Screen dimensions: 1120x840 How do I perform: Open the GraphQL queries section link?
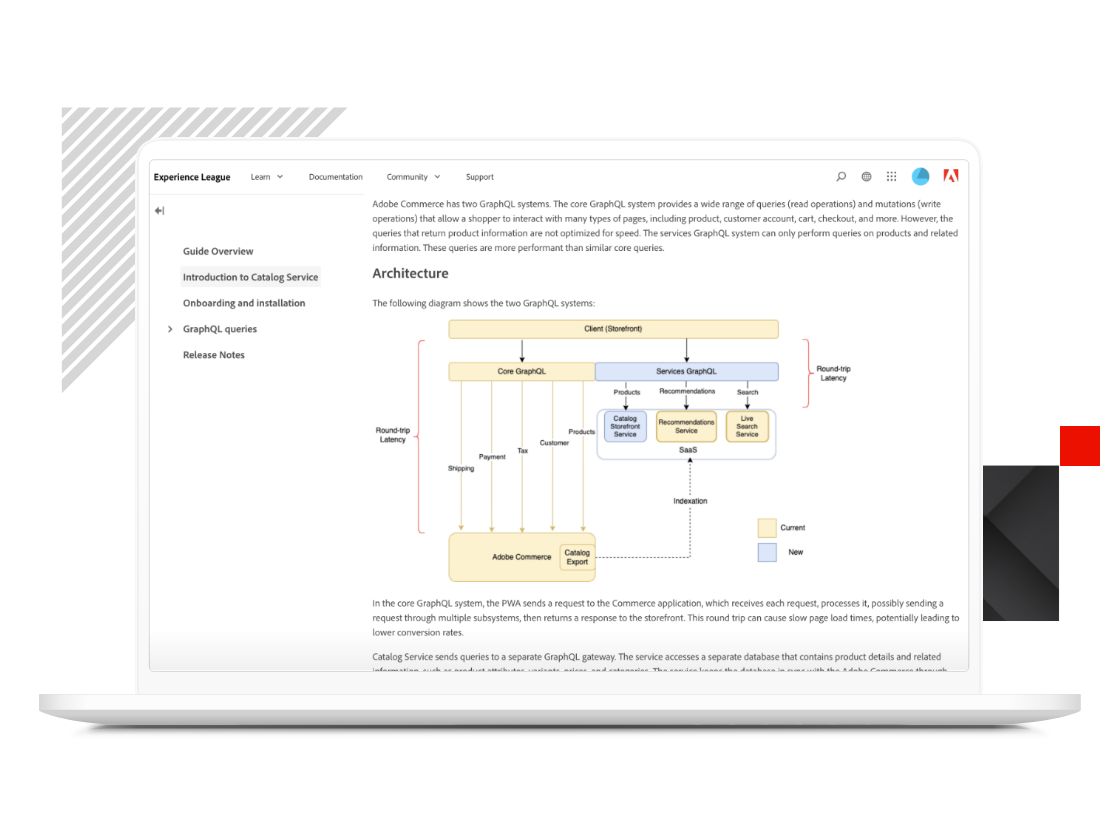click(220, 329)
